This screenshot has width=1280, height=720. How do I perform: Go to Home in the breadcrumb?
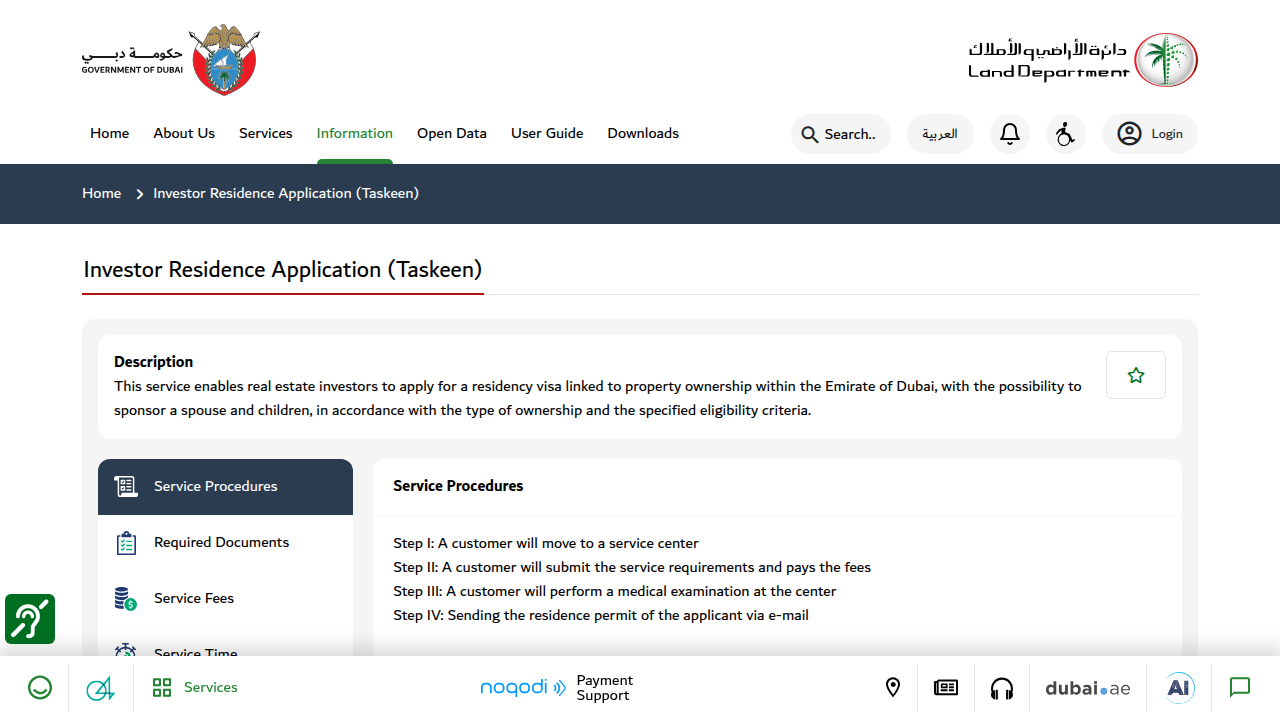(x=102, y=193)
